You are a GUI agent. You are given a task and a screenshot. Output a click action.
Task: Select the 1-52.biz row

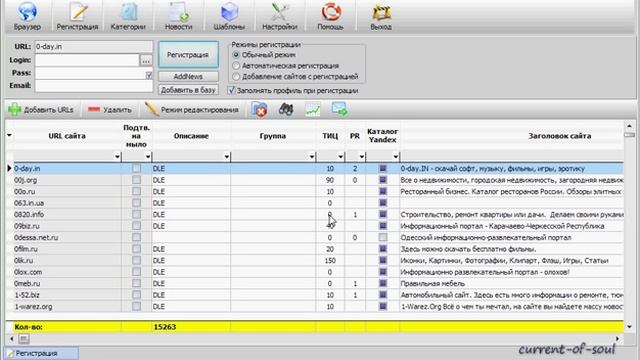tap(314, 295)
